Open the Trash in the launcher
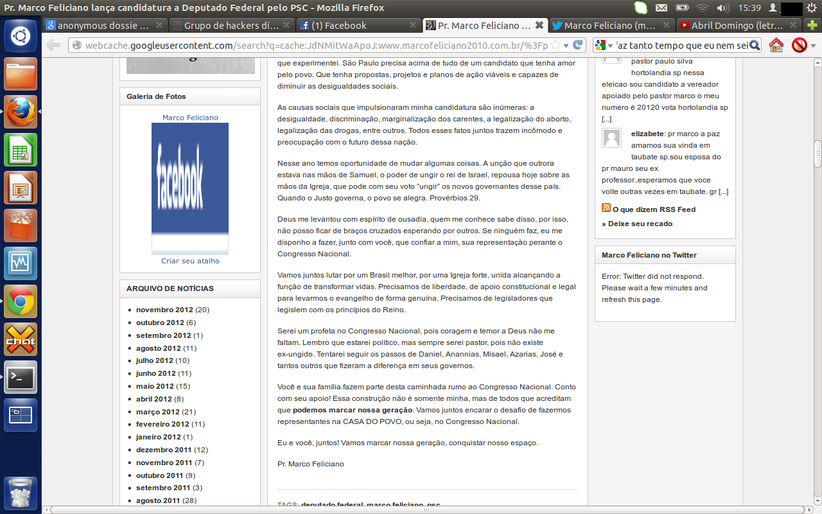Viewport: 822px width, 514px height. pyautogui.click(x=20, y=491)
